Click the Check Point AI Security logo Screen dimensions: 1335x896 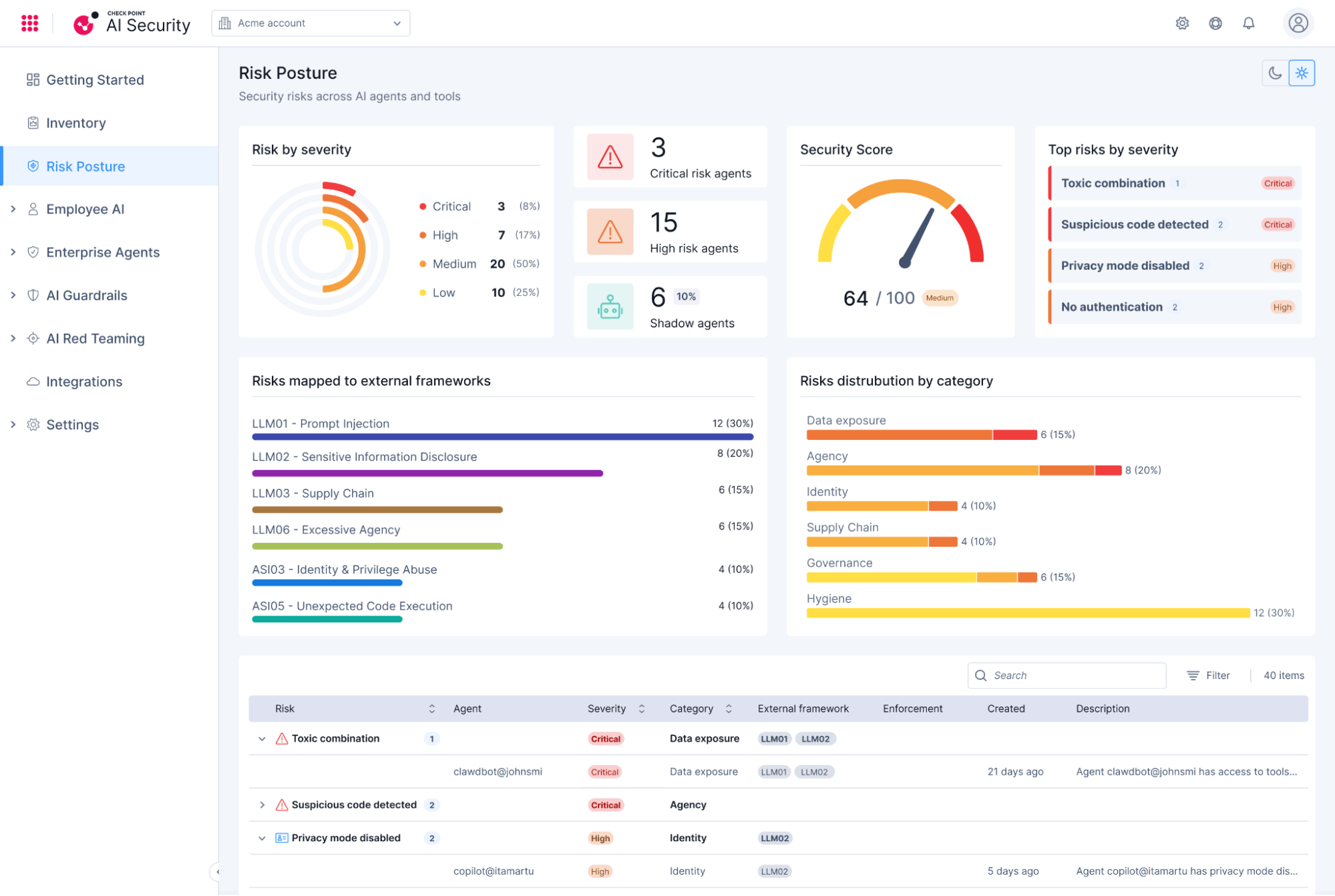pyautogui.click(x=132, y=23)
